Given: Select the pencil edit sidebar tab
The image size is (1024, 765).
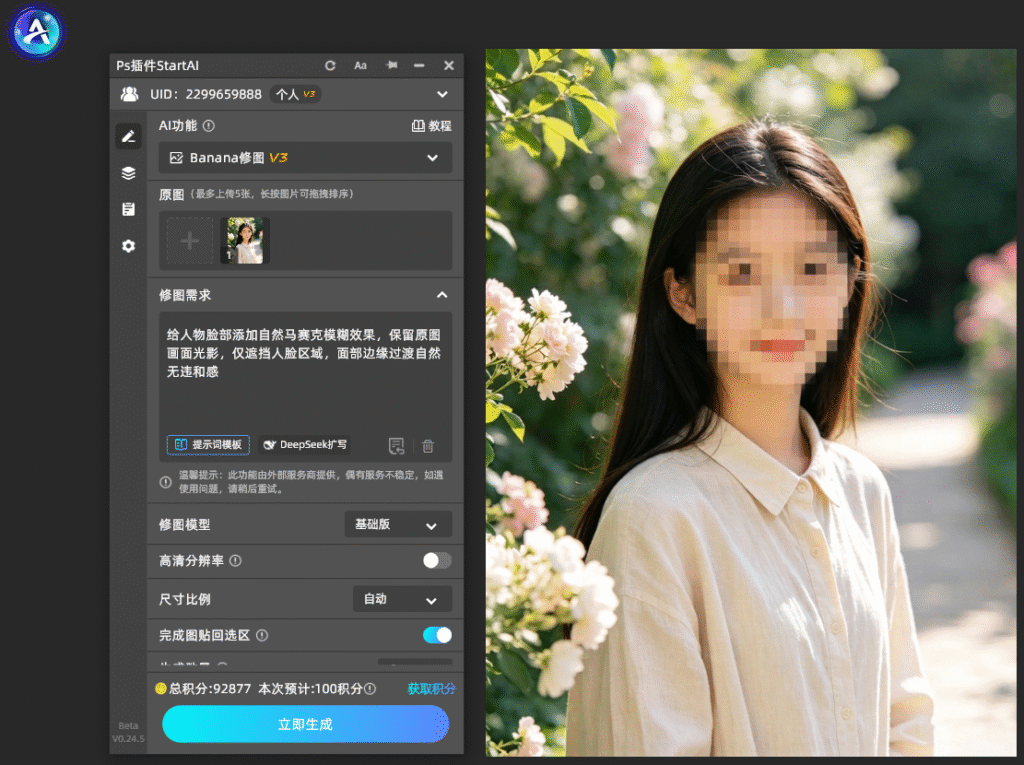Looking at the screenshot, I should pos(129,136).
